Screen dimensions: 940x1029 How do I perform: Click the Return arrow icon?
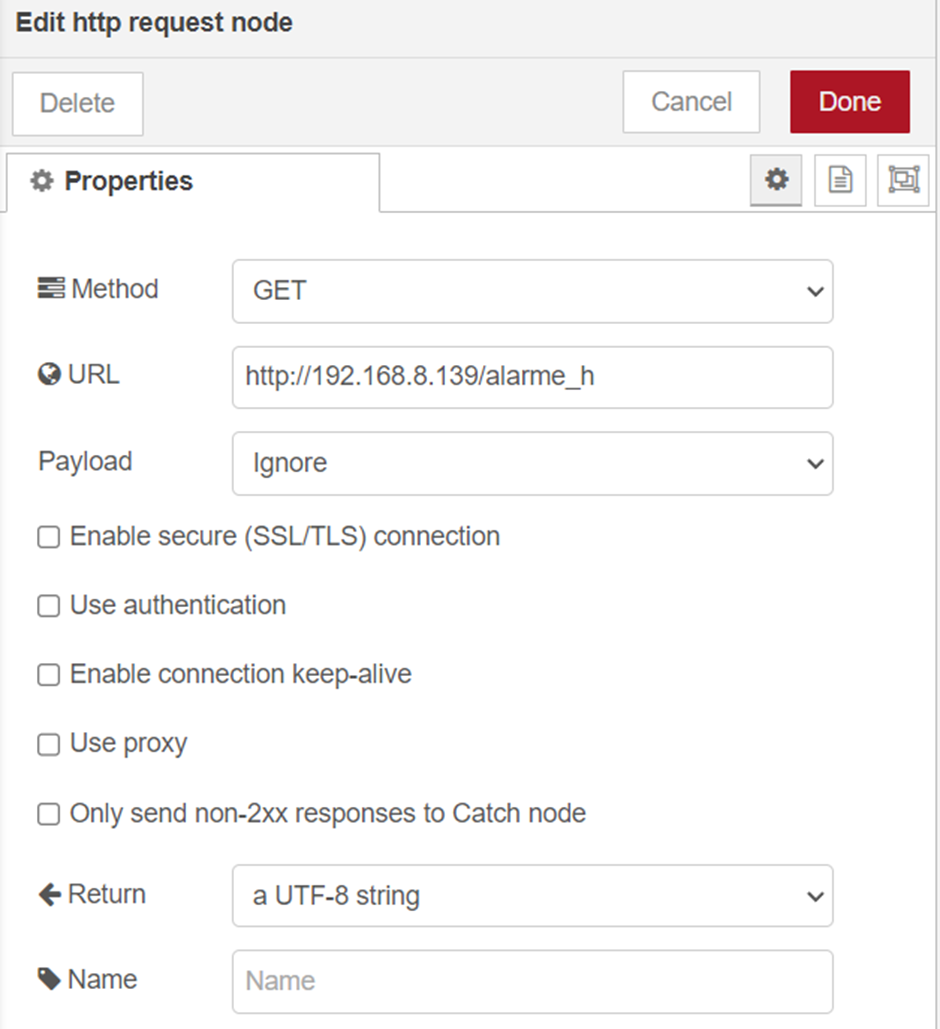tap(50, 894)
